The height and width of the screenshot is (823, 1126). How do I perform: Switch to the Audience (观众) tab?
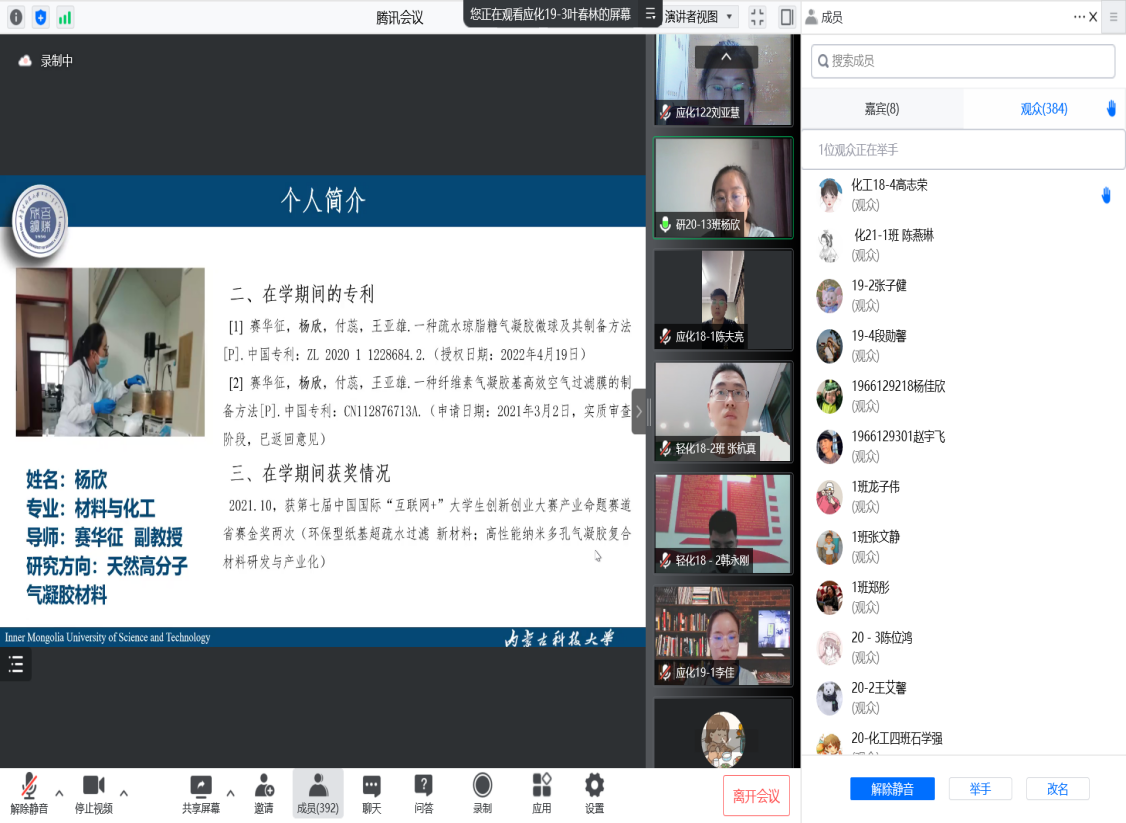[x=1043, y=109]
